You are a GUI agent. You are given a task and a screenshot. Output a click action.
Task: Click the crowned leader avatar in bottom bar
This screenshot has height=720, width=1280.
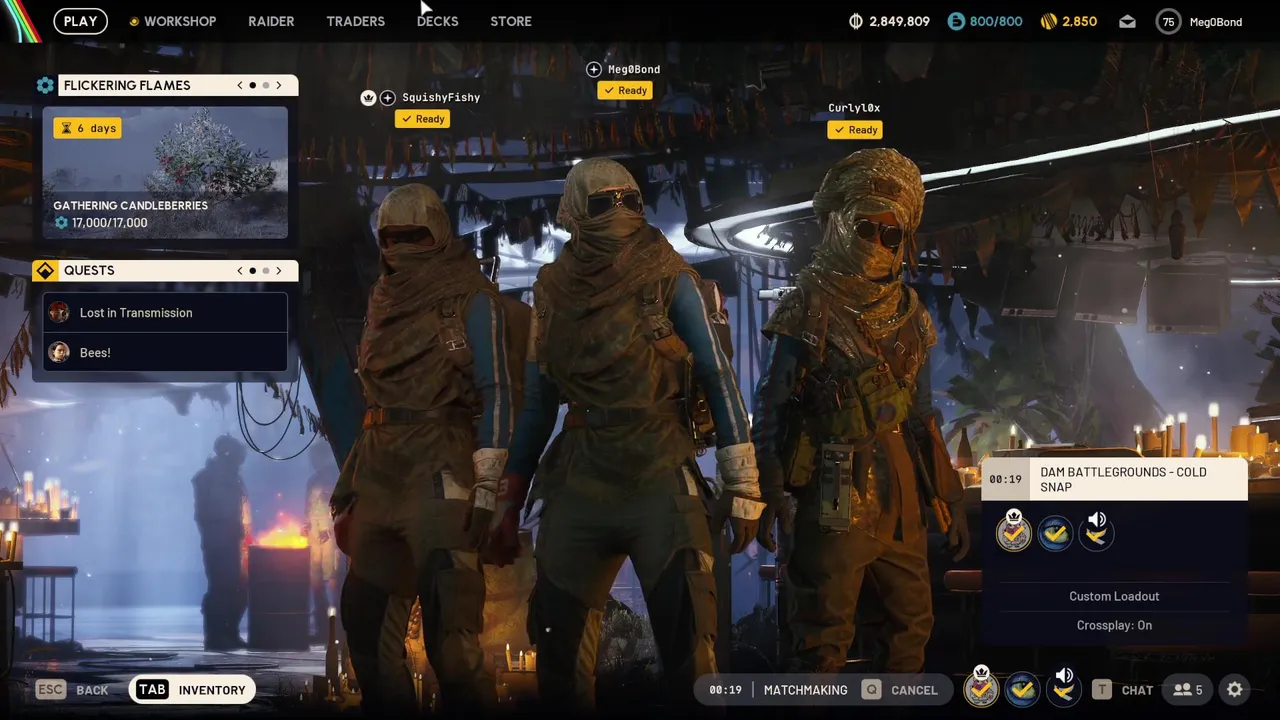click(x=981, y=688)
